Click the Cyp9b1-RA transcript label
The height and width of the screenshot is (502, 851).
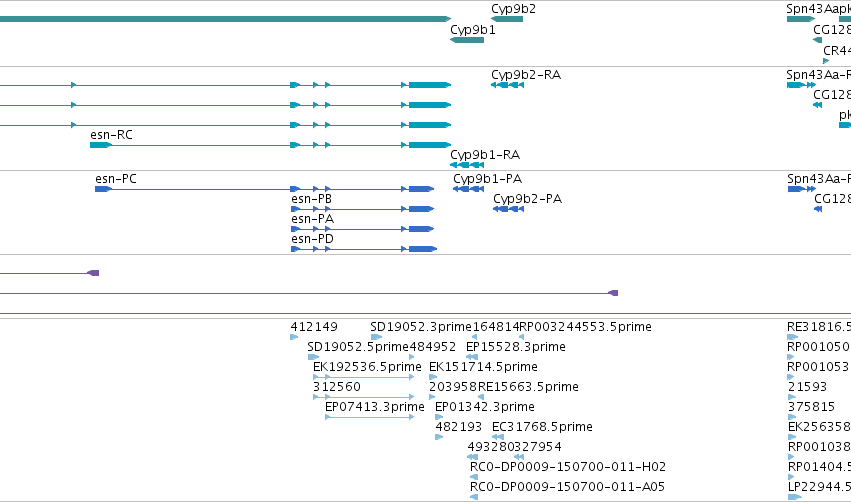[485, 155]
